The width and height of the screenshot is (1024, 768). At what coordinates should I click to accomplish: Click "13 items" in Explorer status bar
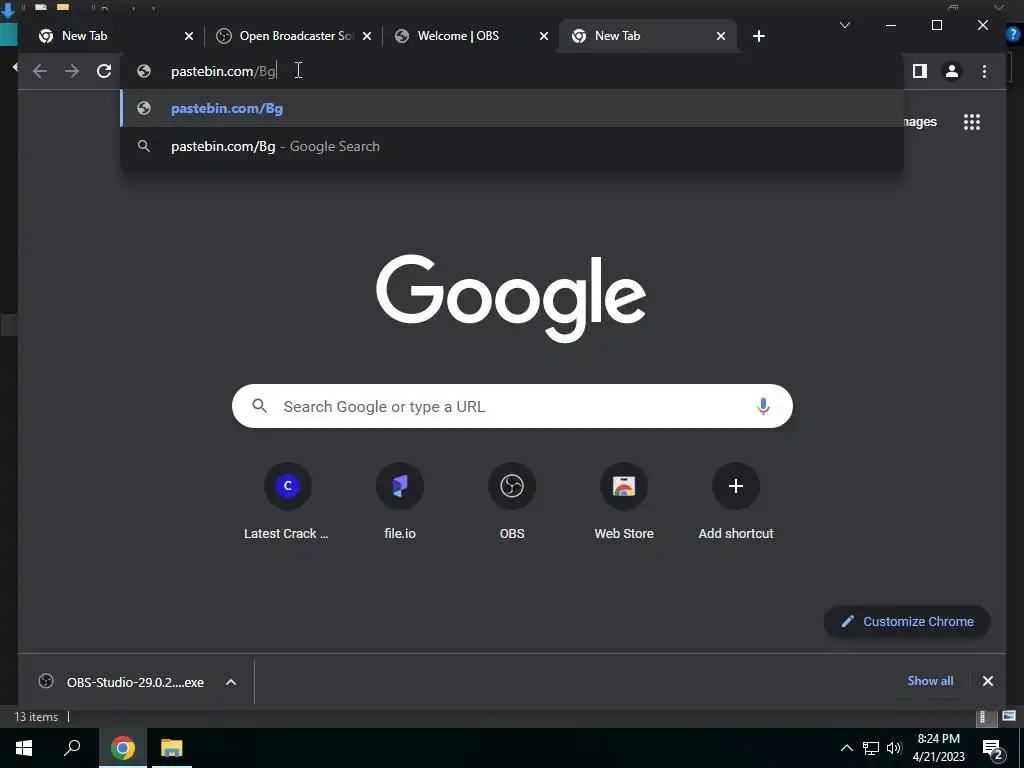pos(36,717)
